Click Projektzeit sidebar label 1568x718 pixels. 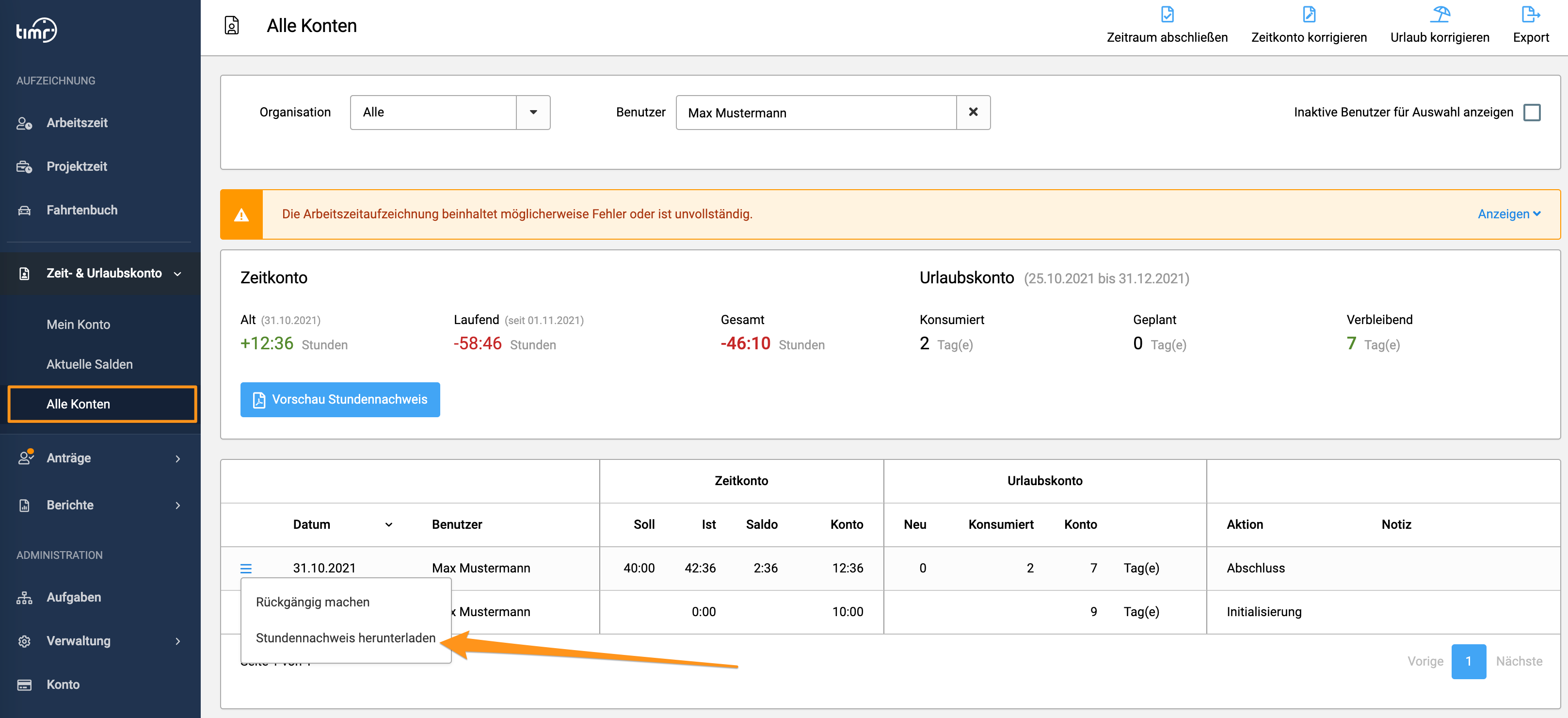(77, 166)
